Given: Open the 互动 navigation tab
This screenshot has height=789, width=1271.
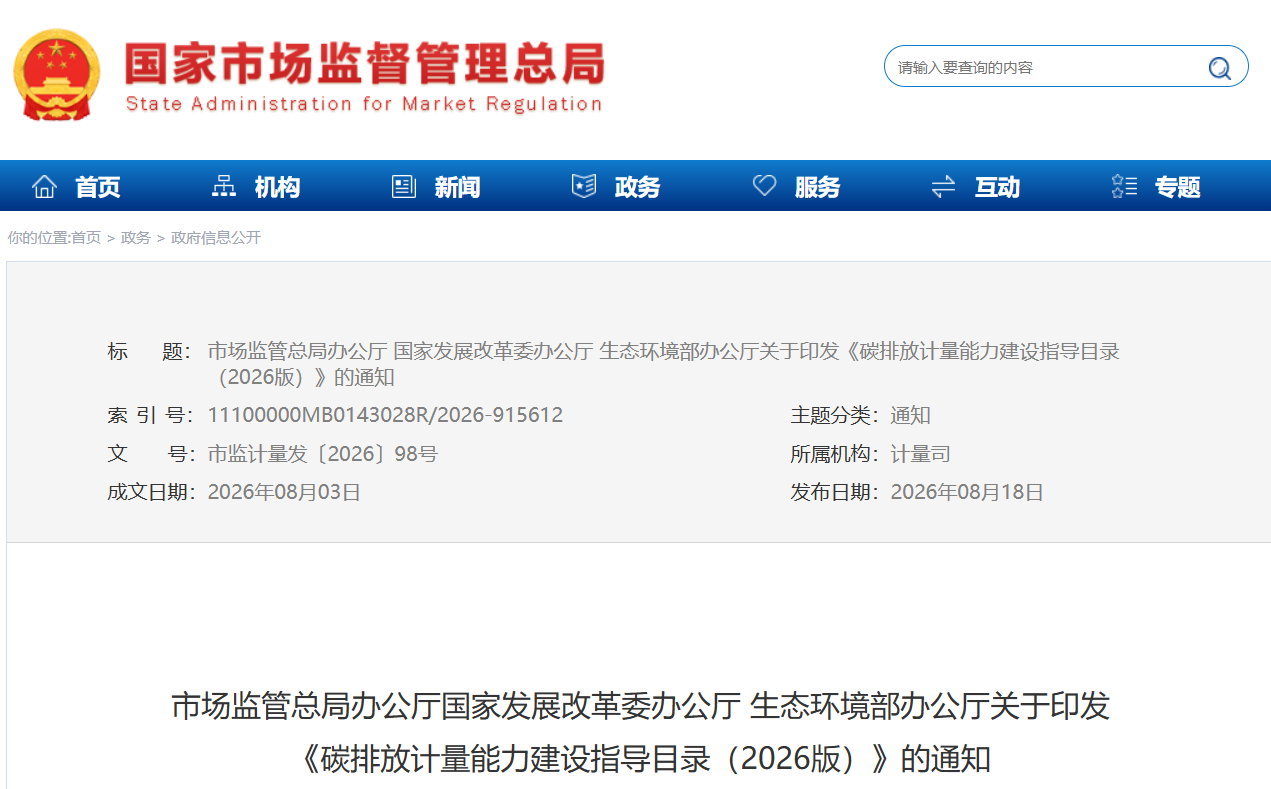Looking at the screenshot, I should pyautogui.click(x=998, y=187).
